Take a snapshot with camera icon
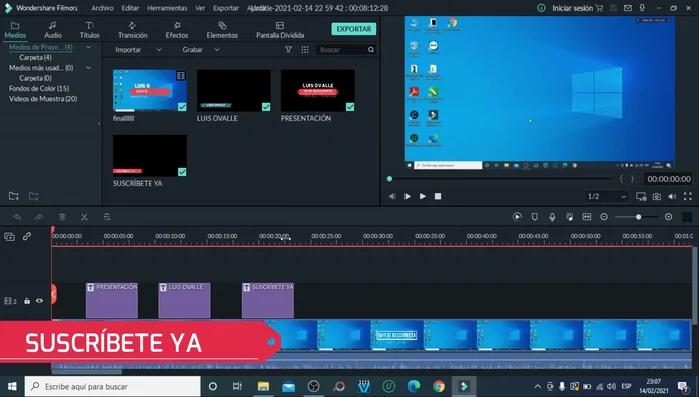699x397 pixels. (x=657, y=196)
